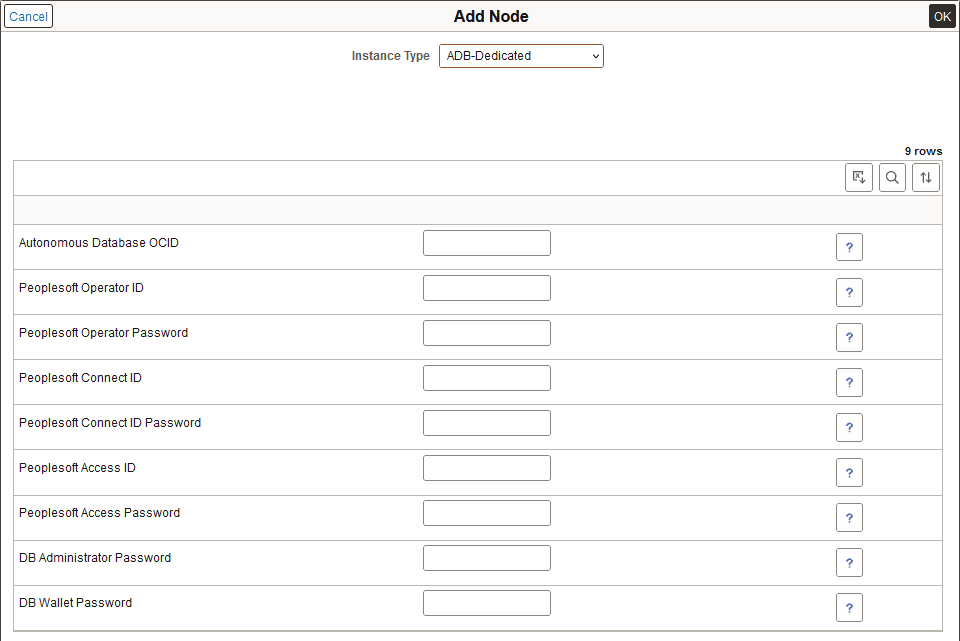
Task: Open help for Autonomous Database OCID
Action: [849, 246]
